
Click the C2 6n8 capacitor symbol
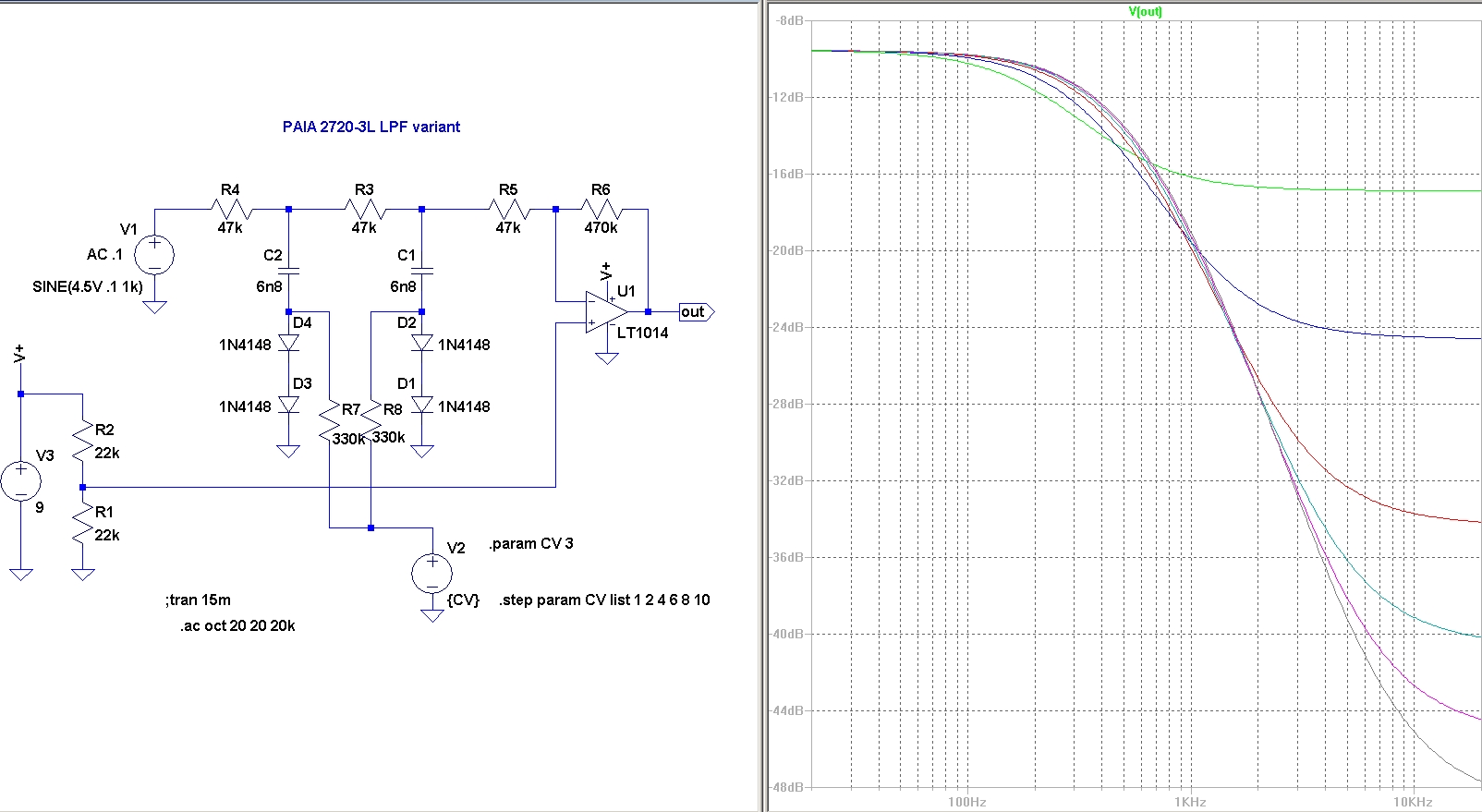[288, 271]
